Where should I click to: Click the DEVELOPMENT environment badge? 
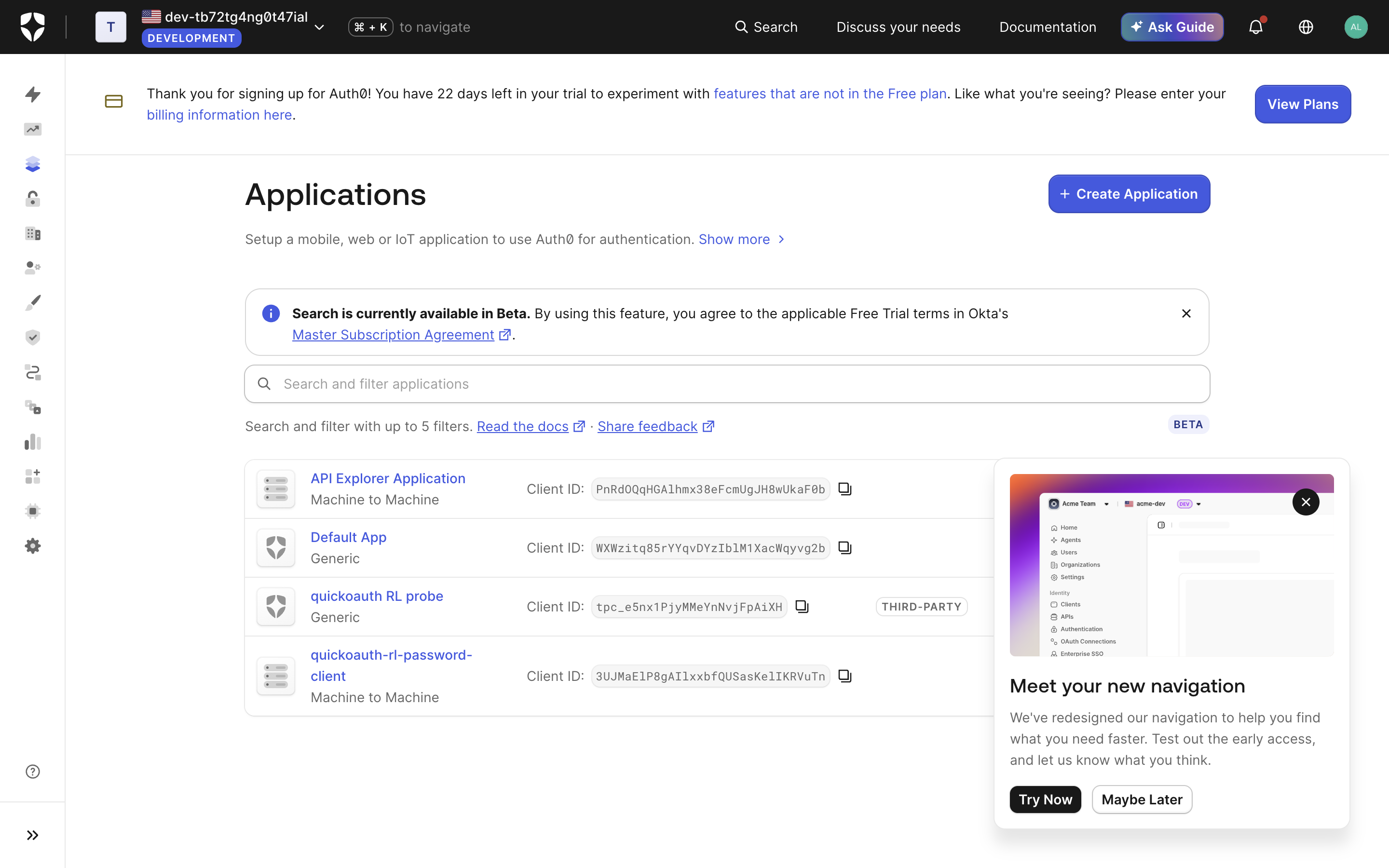191,39
